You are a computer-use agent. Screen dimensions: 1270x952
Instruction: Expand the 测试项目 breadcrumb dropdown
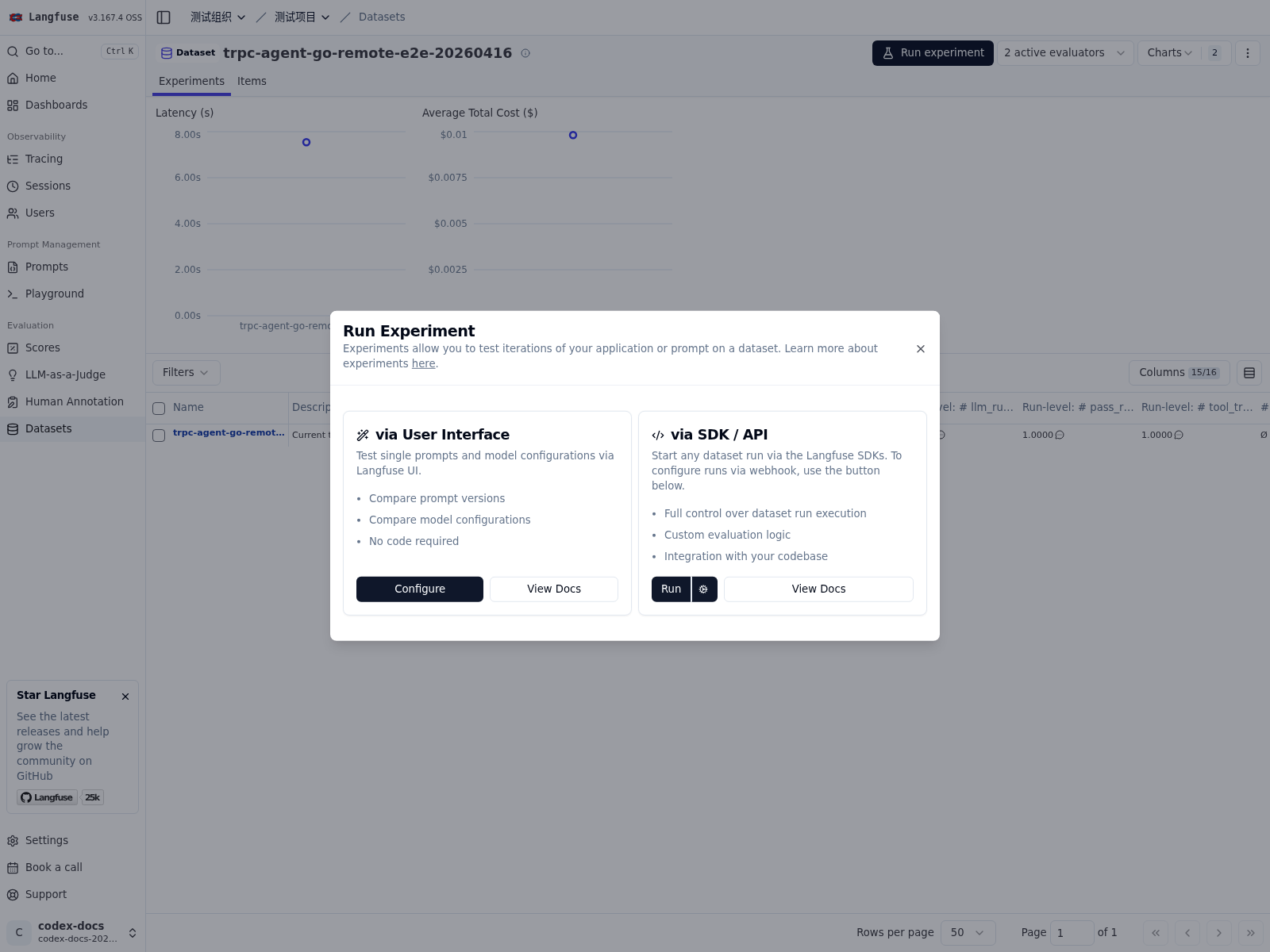click(x=302, y=16)
